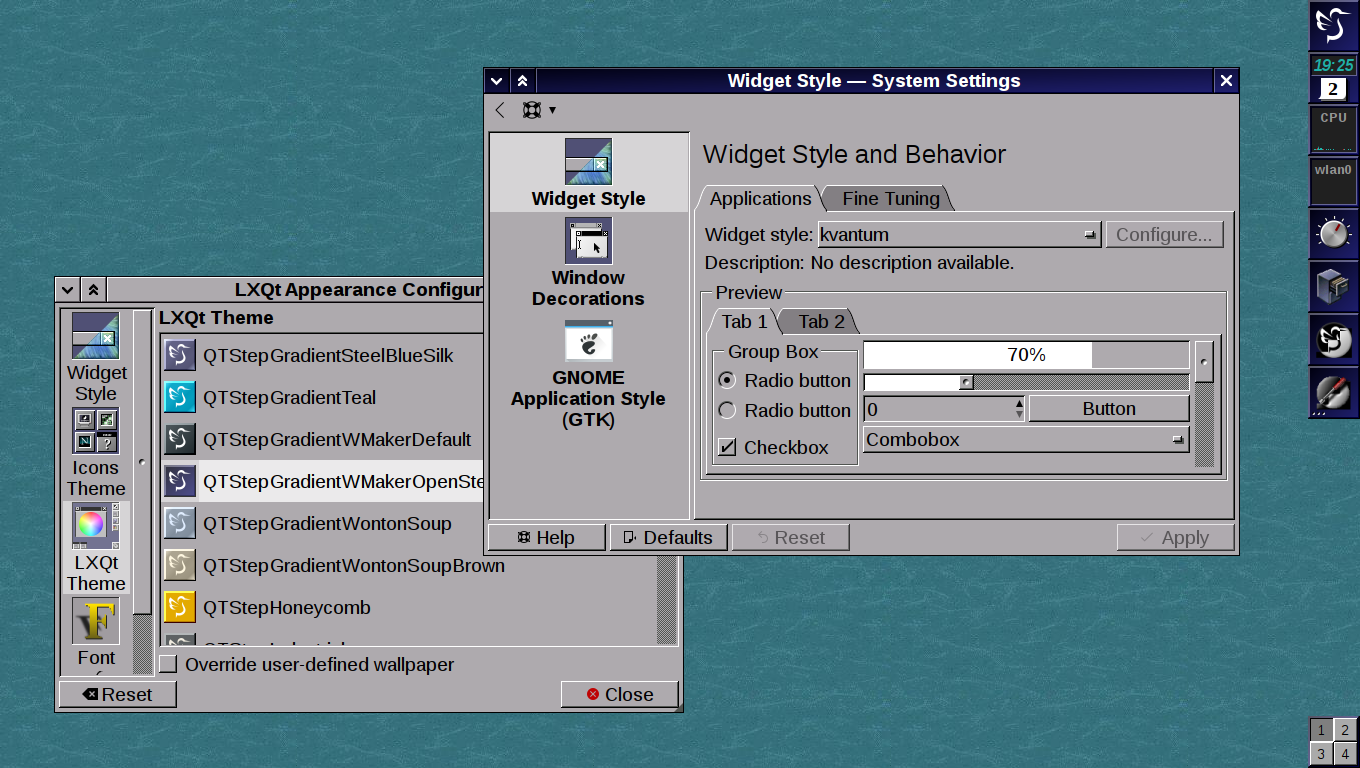Click the clock and date dockapp
The height and width of the screenshot is (768, 1360).
click(1334, 78)
